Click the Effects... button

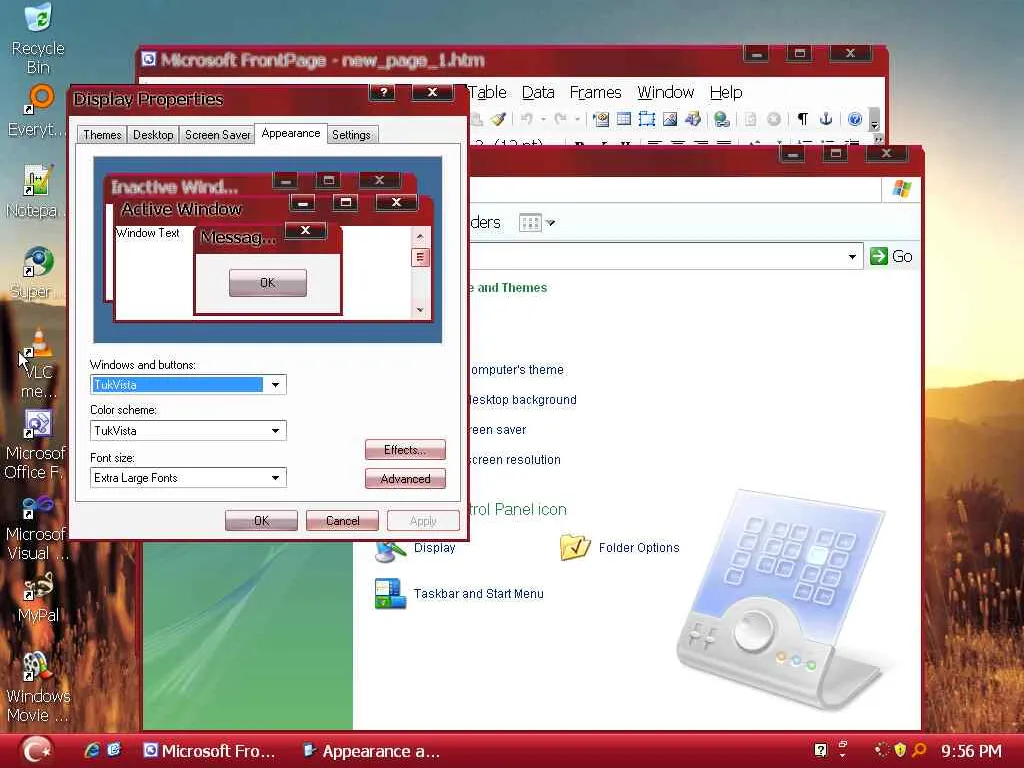click(405, 450)
